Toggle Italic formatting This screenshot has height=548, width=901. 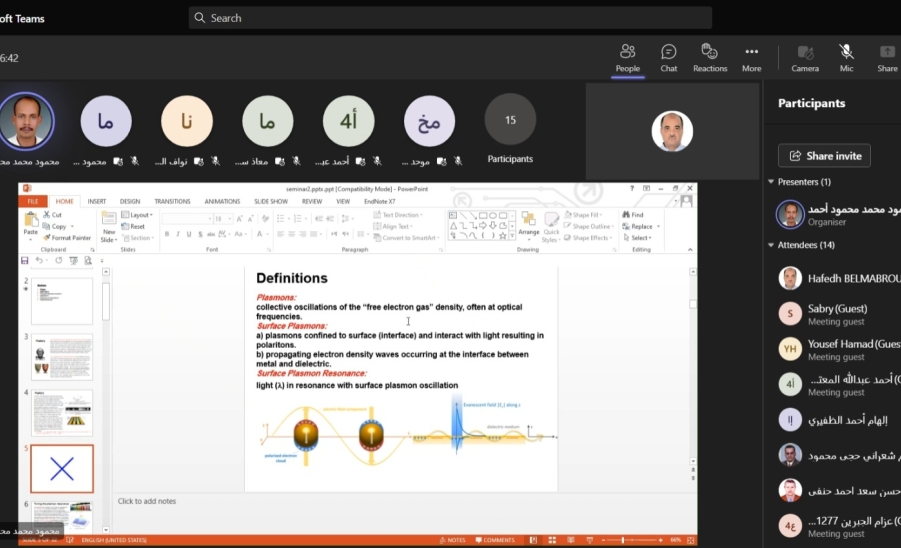pyautogui.click(x=178, y=234)
